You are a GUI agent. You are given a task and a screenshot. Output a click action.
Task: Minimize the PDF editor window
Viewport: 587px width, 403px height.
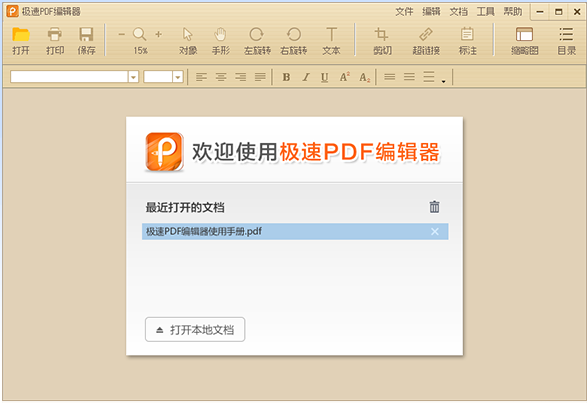coord(540,12)
